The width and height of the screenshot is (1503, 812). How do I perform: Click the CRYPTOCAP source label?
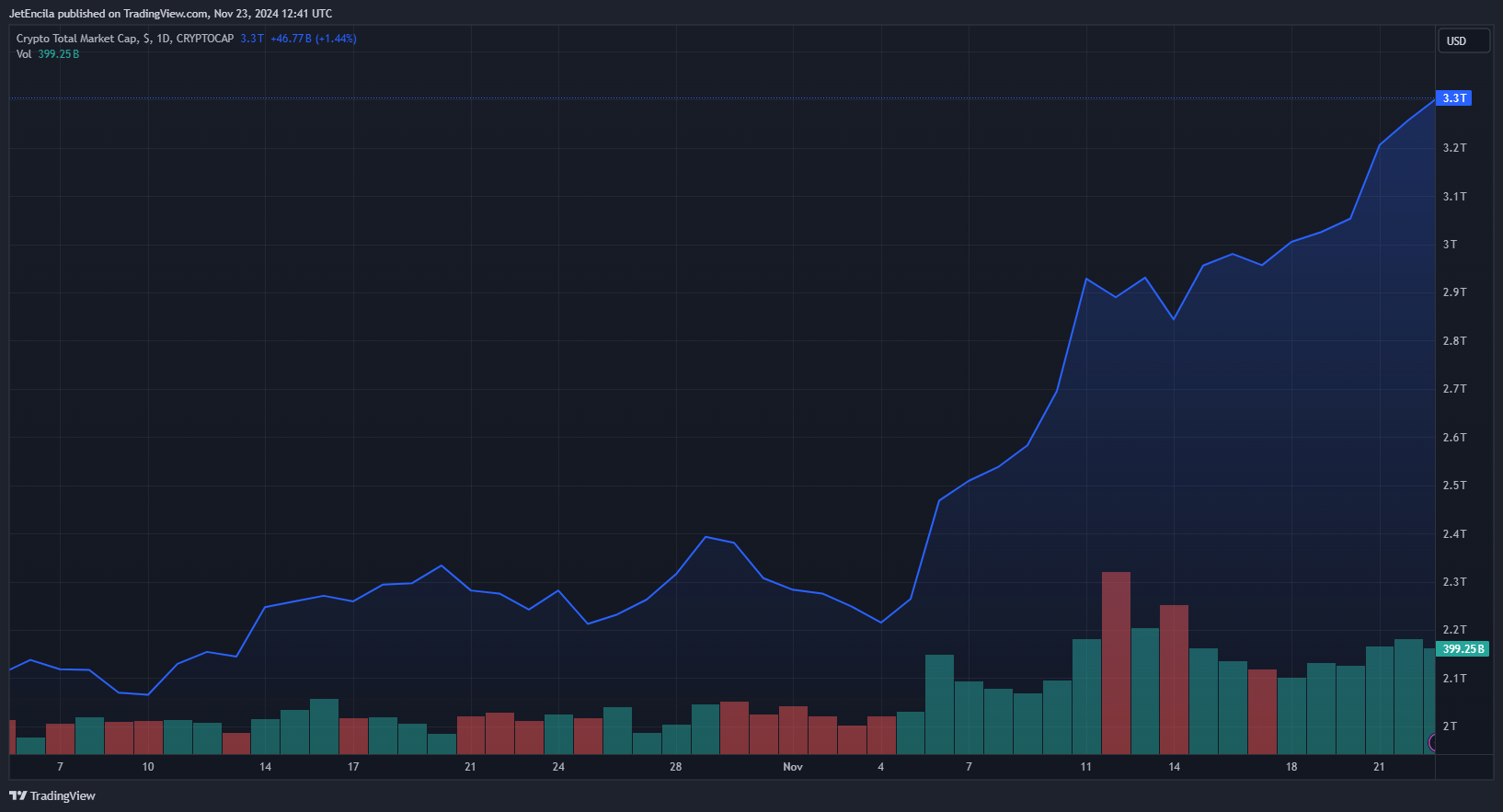click(205, 39)
